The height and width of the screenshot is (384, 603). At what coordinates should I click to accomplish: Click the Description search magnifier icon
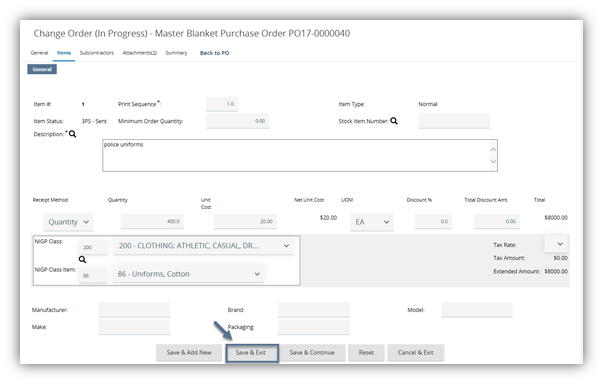(x=72, y=134)
